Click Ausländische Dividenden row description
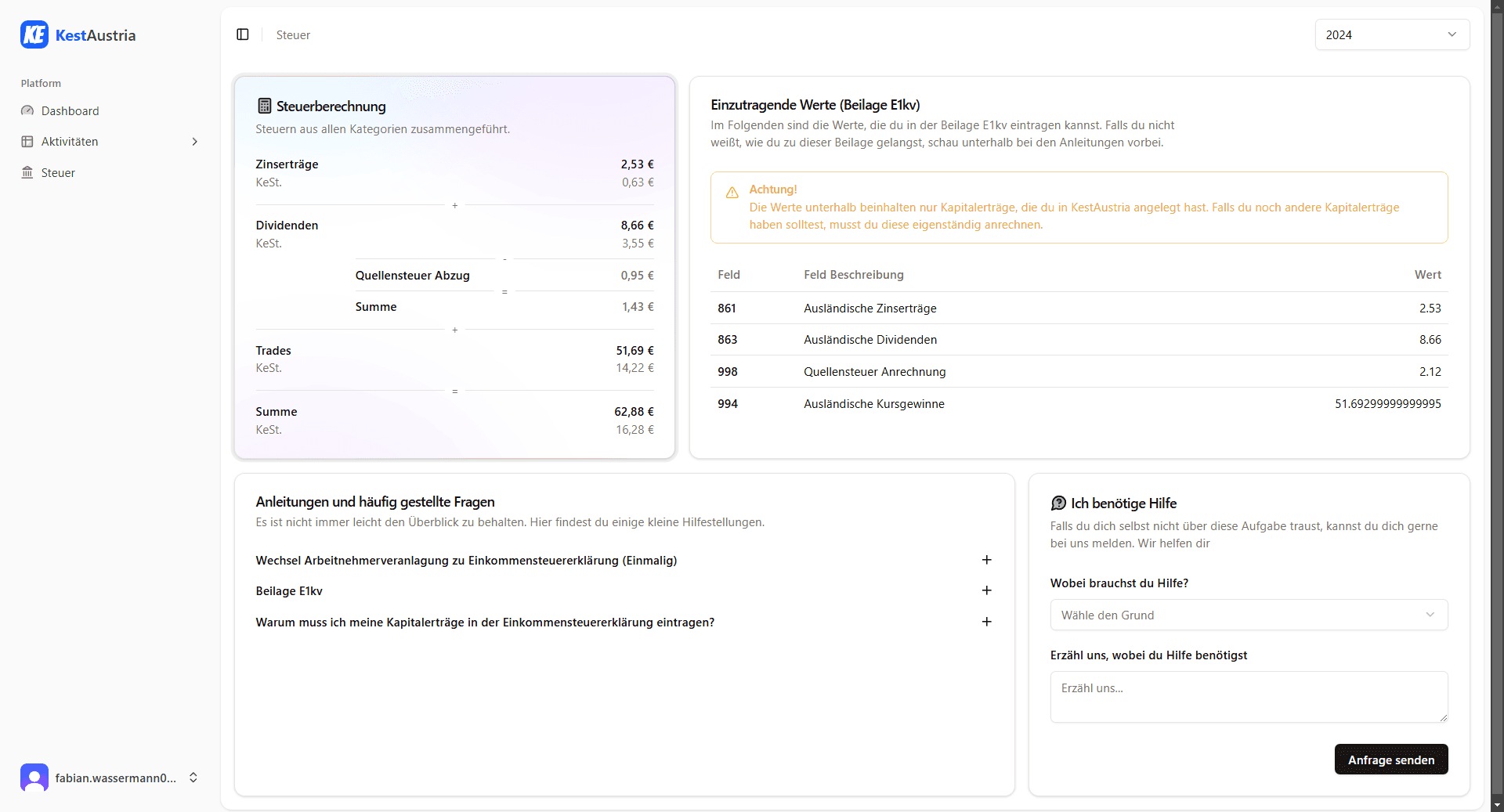The image size is (1504, 812). click(870, 340)
